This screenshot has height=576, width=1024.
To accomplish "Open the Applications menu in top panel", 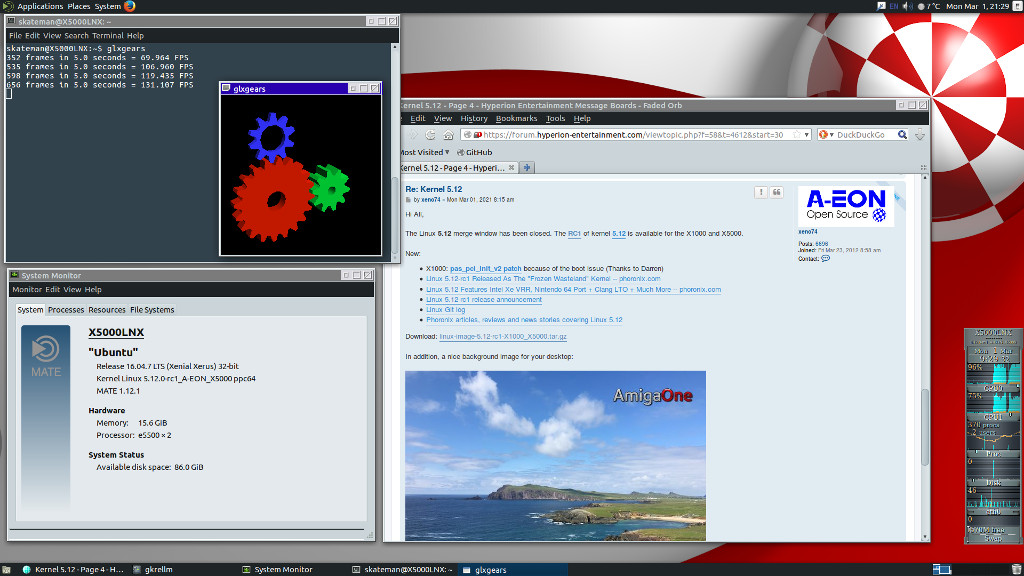I will (40, 6).
